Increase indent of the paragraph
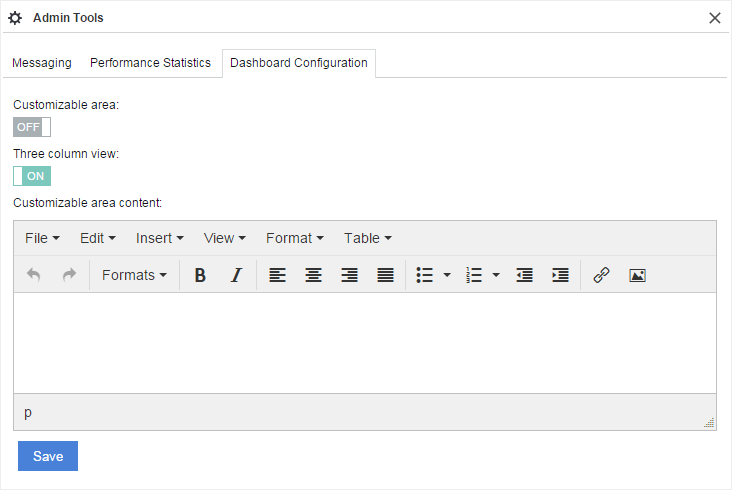The image size is (732, 490). 561,275
